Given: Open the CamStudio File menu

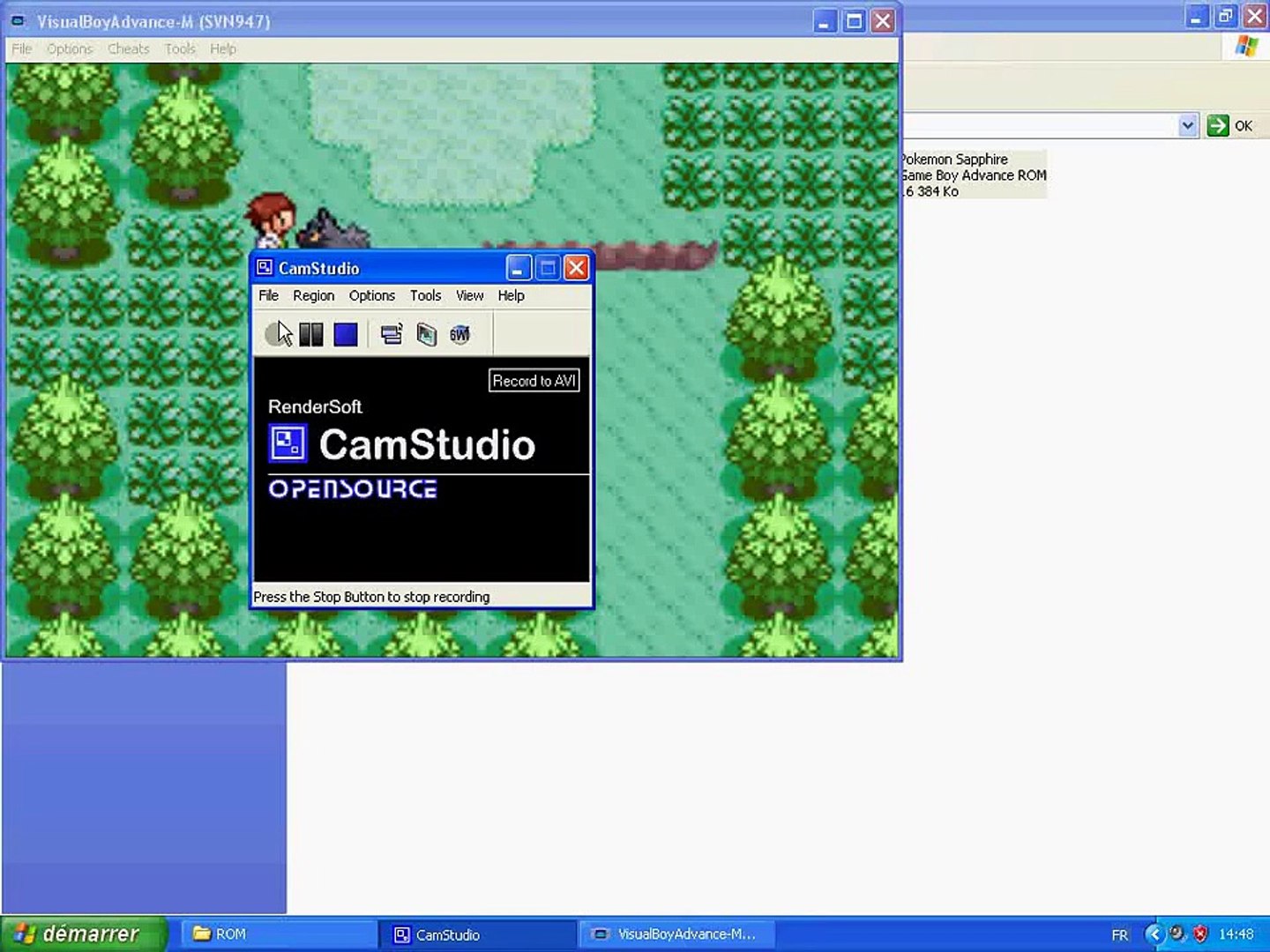Looking at the screenshot, I should (268, 295).
